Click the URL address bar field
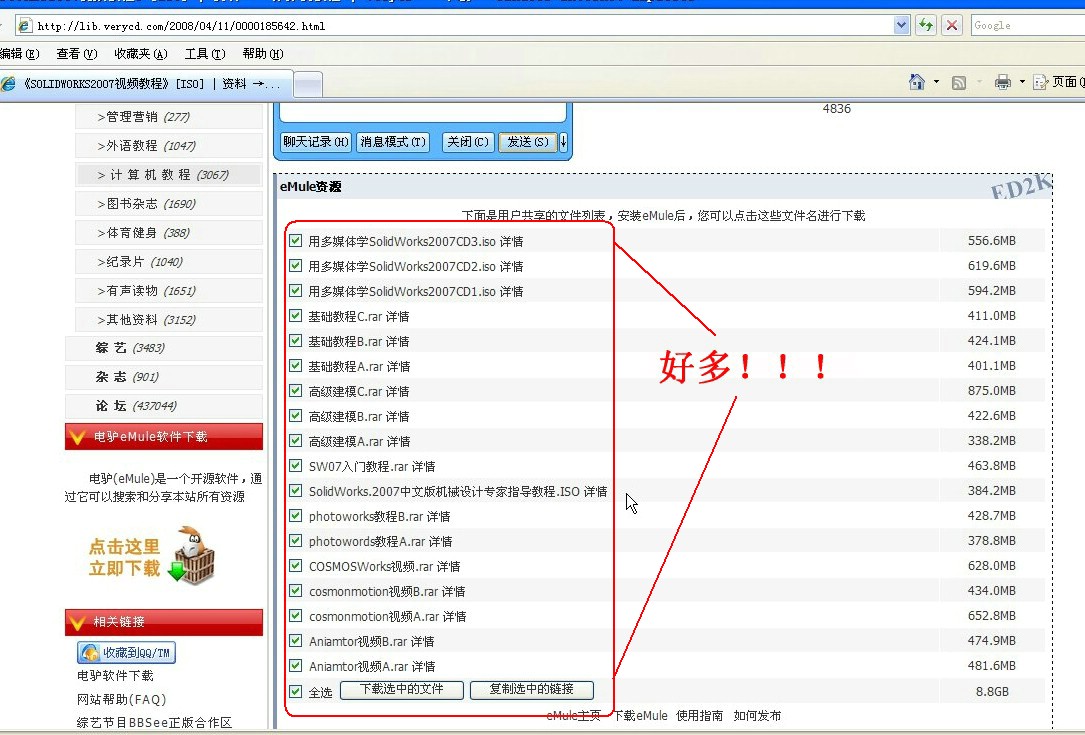The width and height of the screenshot is (1085, 735). tap(462, 26)
